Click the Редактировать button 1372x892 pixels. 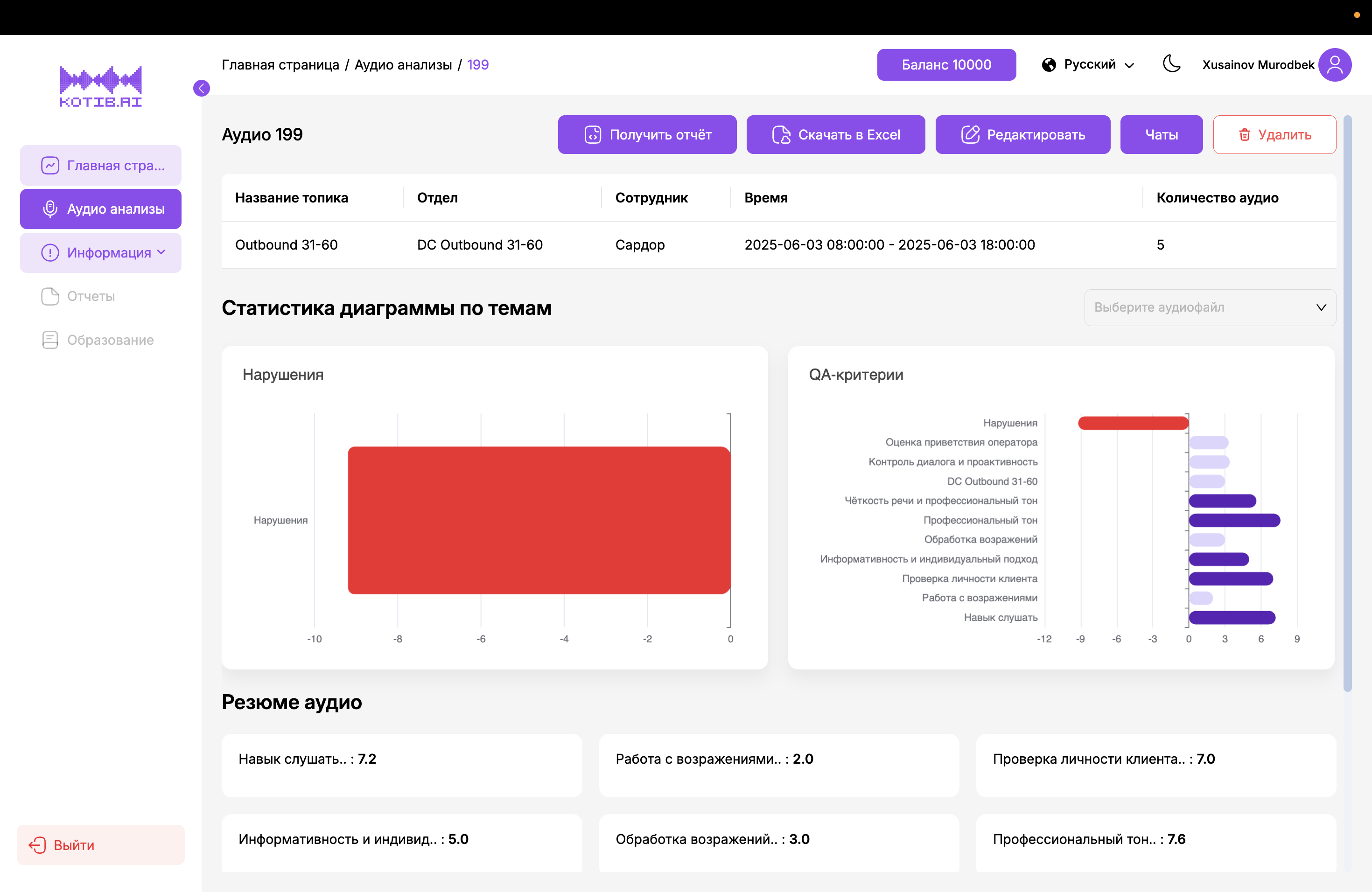coord(1022,134)
